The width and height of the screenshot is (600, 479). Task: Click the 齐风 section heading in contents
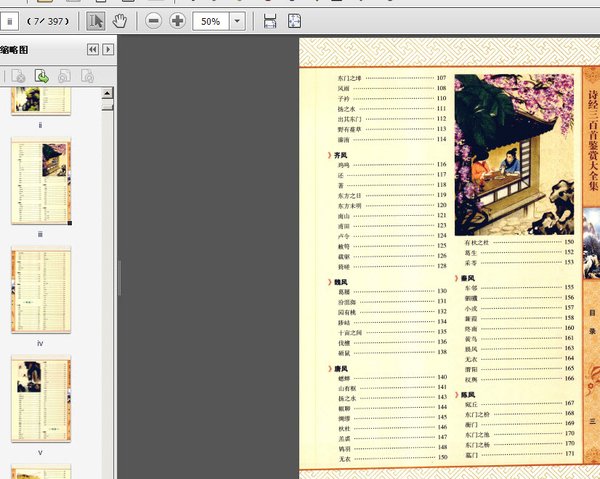[340, 155]
